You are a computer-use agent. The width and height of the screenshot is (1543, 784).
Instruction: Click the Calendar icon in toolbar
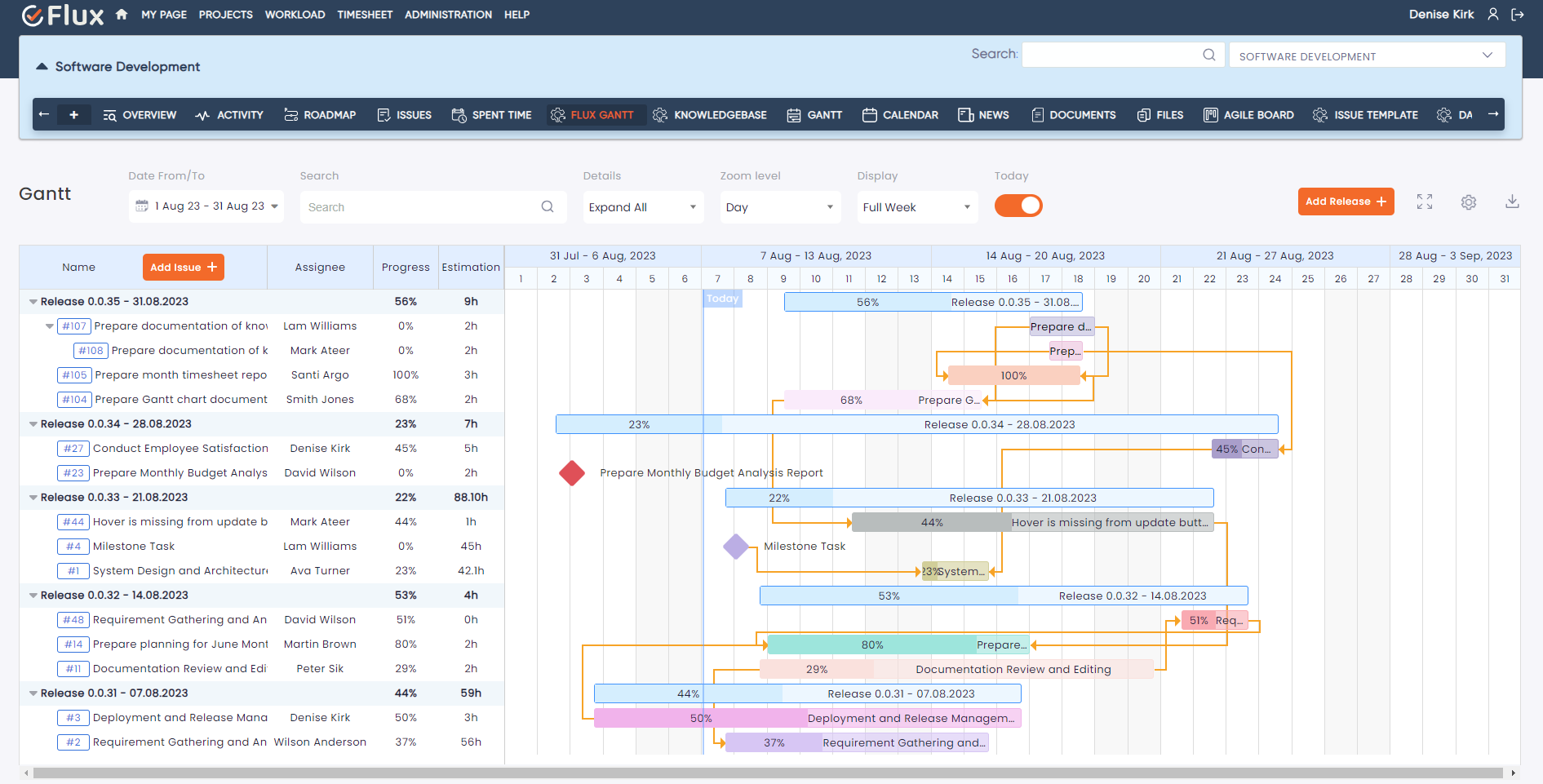[869, 115]
